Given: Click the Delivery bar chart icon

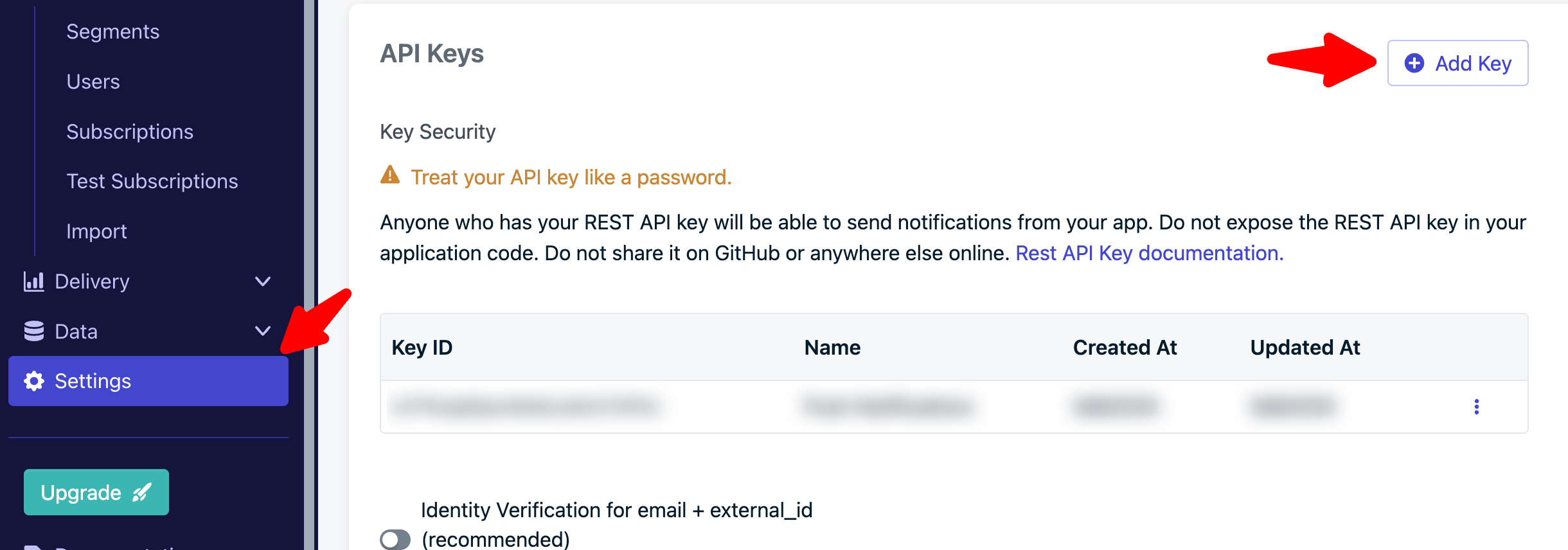Looking at the screenshot, I should click(34, 281).
